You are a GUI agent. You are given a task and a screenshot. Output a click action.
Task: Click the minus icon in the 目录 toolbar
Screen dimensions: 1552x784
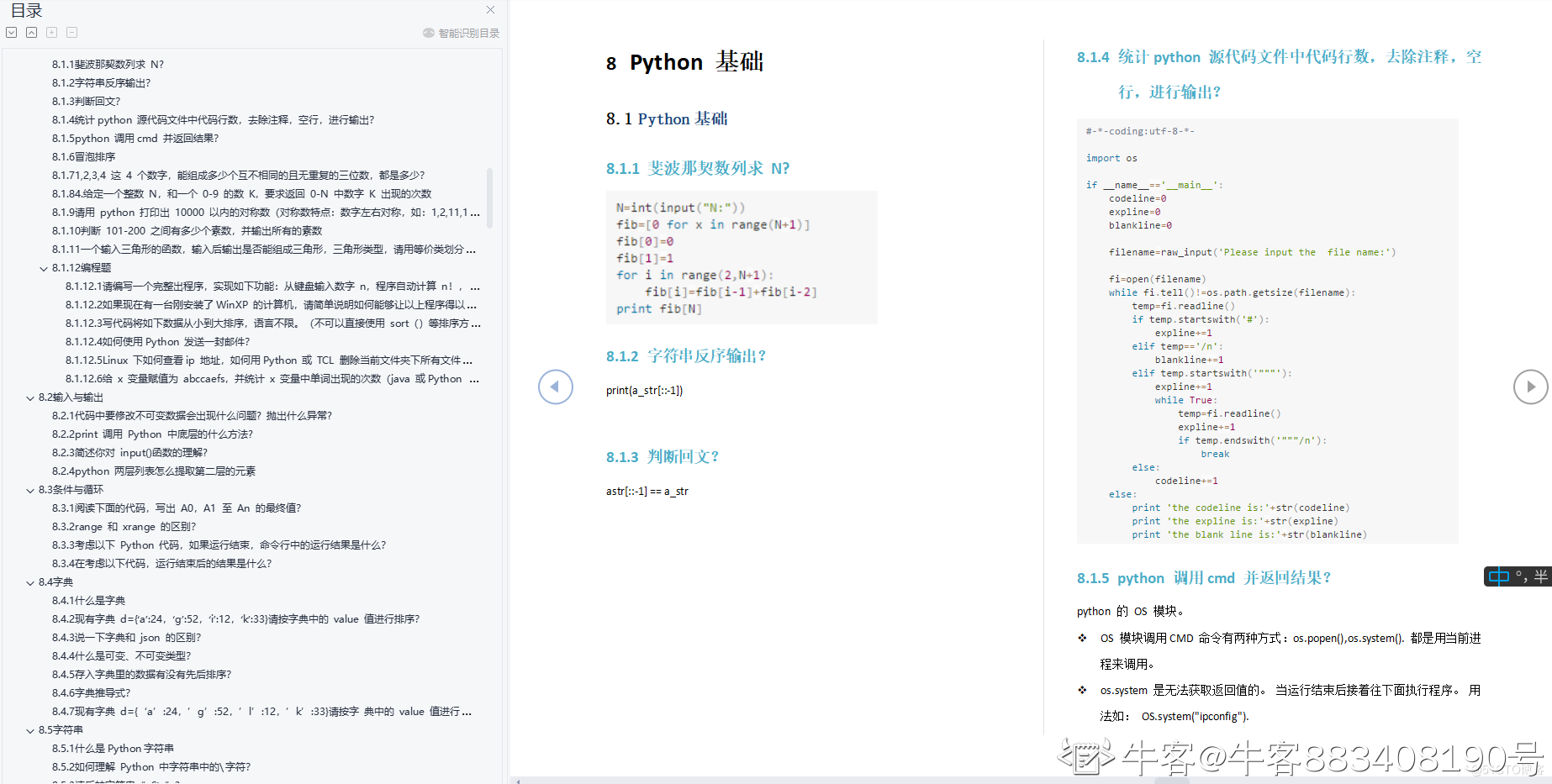click(71, 33)
